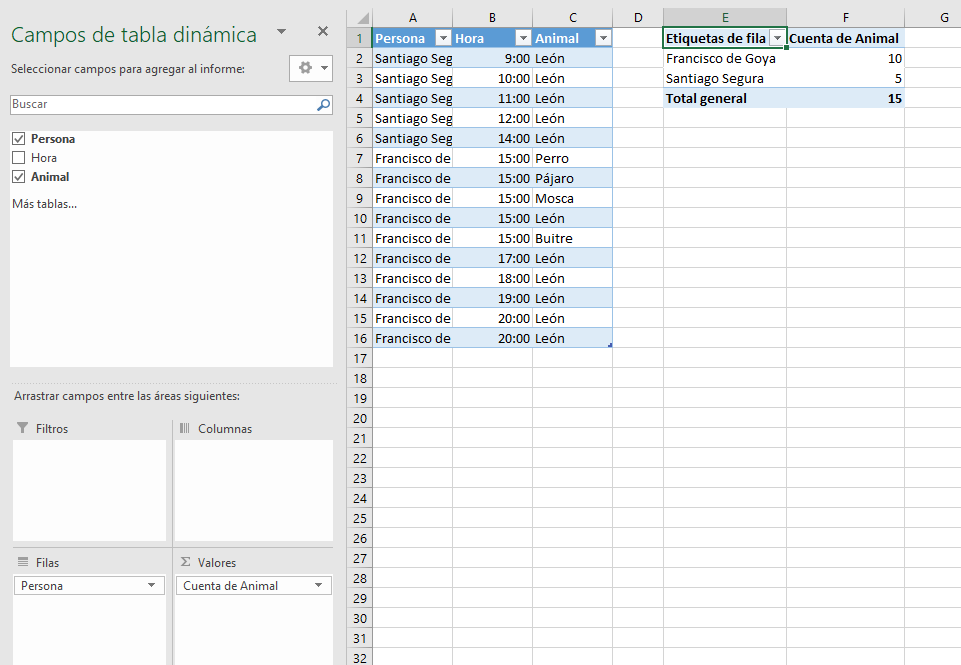Click the select-all corner of the sheet
This screenshot has width=961, height=665.
[360, 18]
